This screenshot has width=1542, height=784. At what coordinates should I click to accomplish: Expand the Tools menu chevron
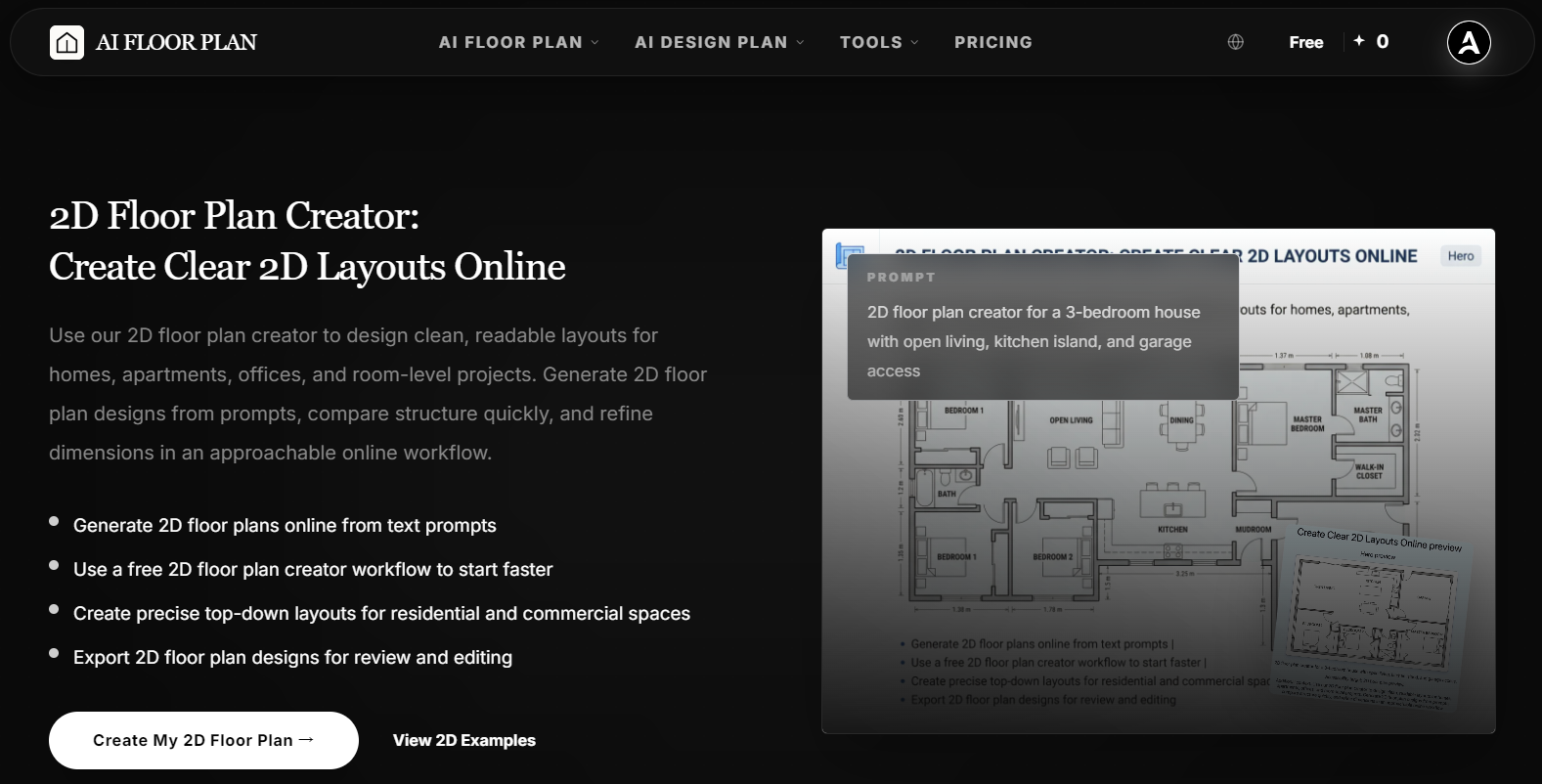click(914, 42)
